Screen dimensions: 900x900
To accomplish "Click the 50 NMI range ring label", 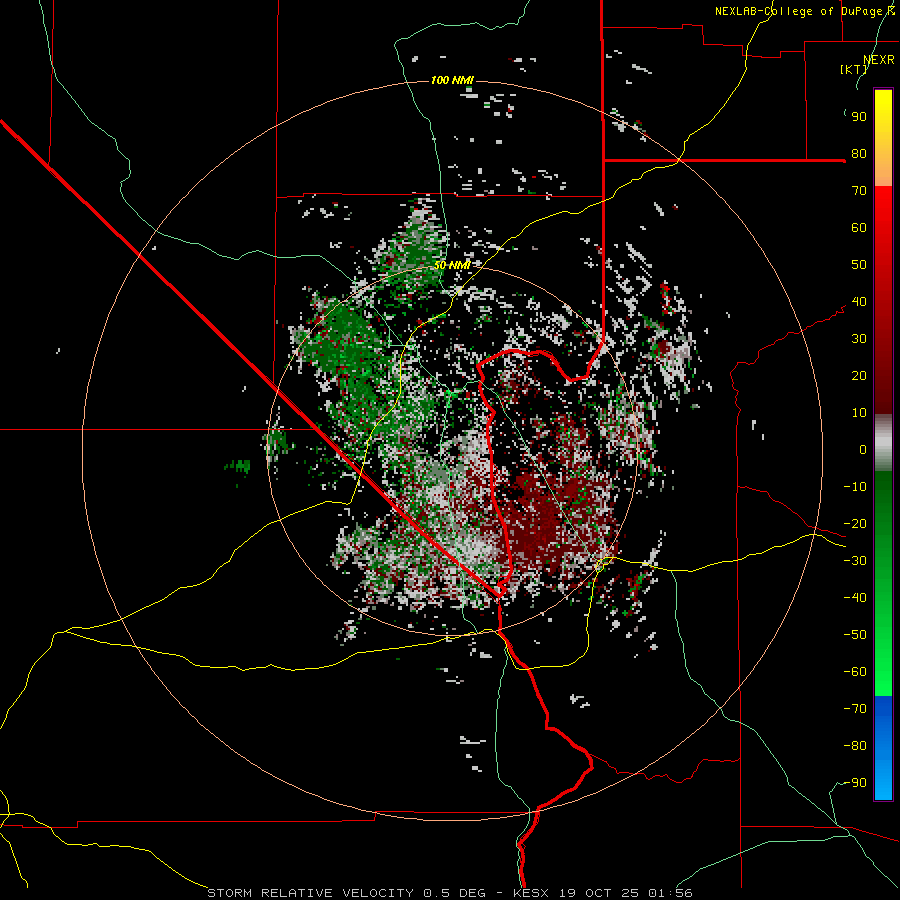I will (452, 265).
